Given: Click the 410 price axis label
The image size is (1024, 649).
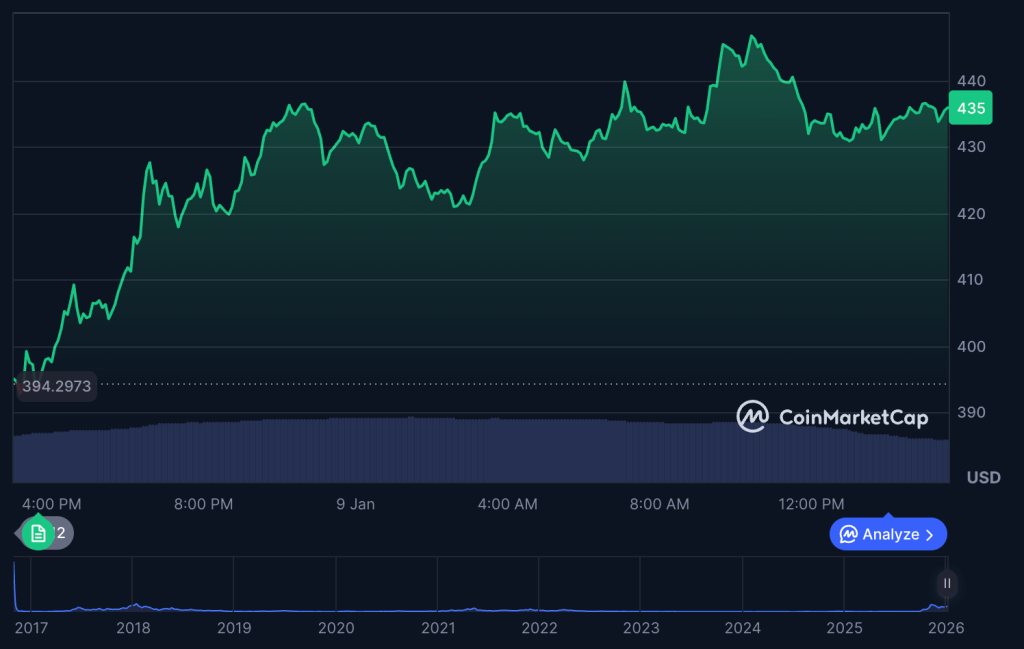Looking at the screenshot, I should [x=970, y=280].
